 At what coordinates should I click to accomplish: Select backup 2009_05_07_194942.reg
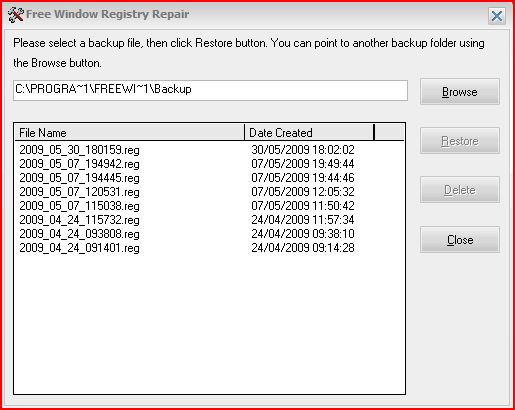coord(79,164)
